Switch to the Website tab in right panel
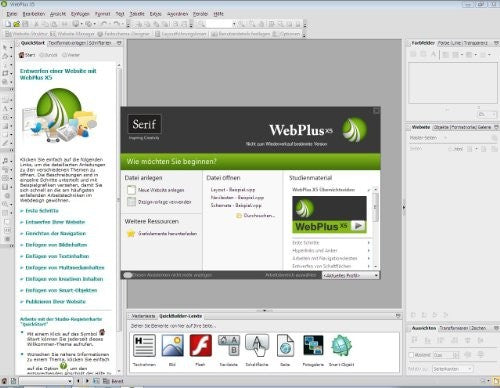 pos(421,127)
